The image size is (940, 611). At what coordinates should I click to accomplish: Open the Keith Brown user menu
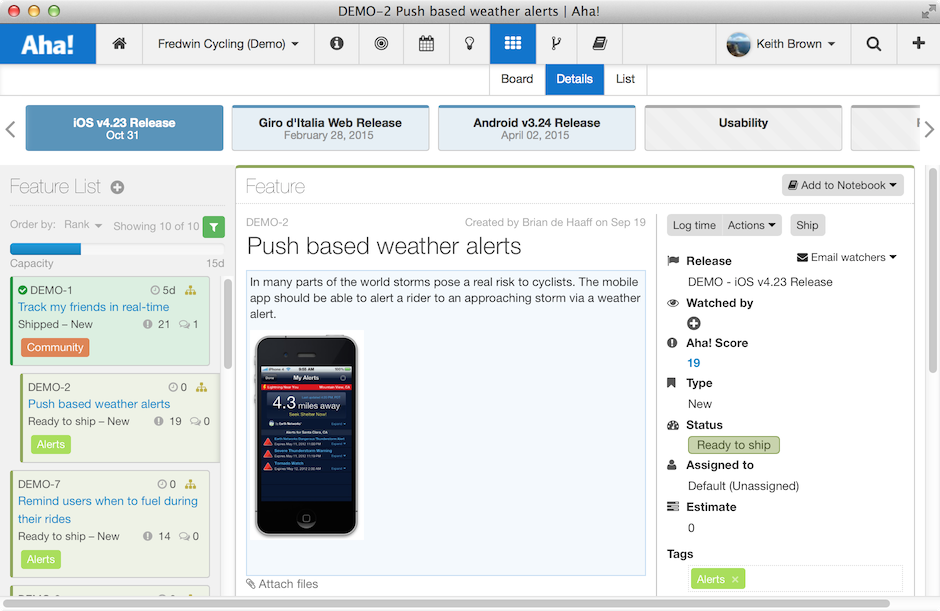click(x=796, y=44)
